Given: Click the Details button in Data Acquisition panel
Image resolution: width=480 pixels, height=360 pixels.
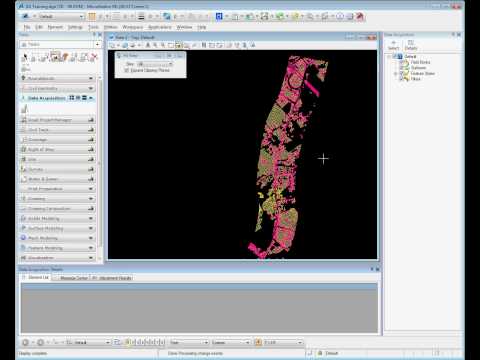Looking at the screenshot, I should point(411,45).
